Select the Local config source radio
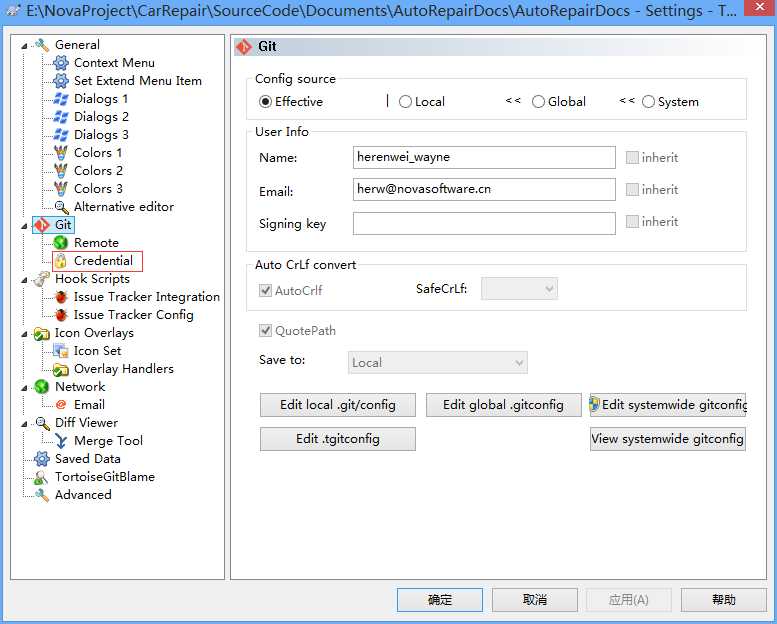 [405, 102]
